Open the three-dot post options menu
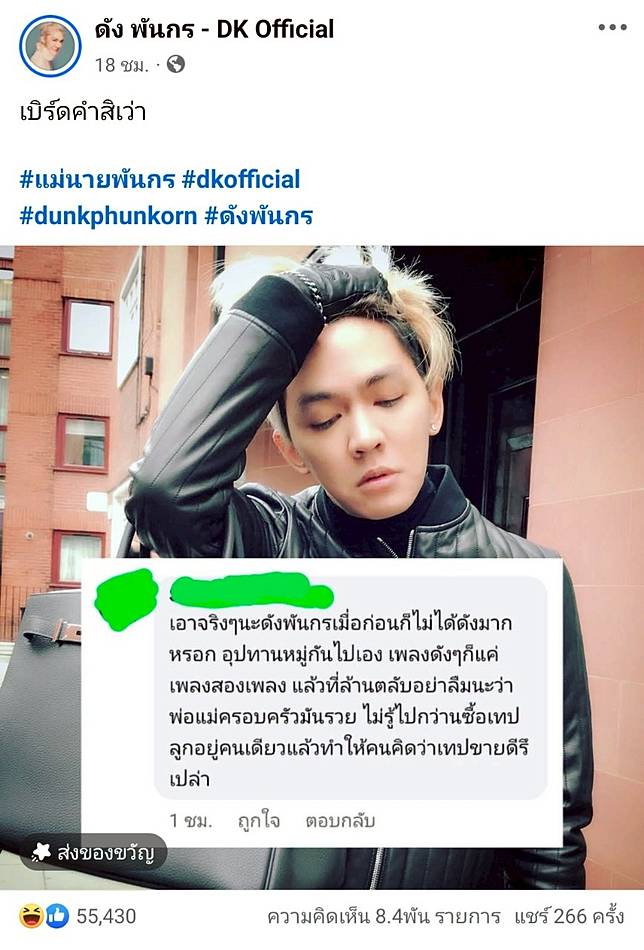The width and height of the screenshot is (644, 950). click(612, 27)
